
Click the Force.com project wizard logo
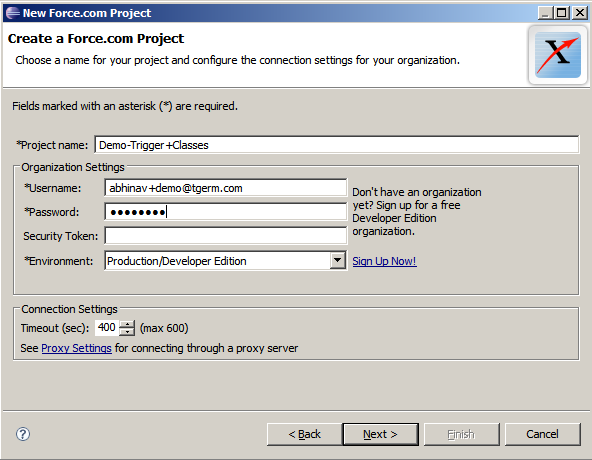coord(558,55)
